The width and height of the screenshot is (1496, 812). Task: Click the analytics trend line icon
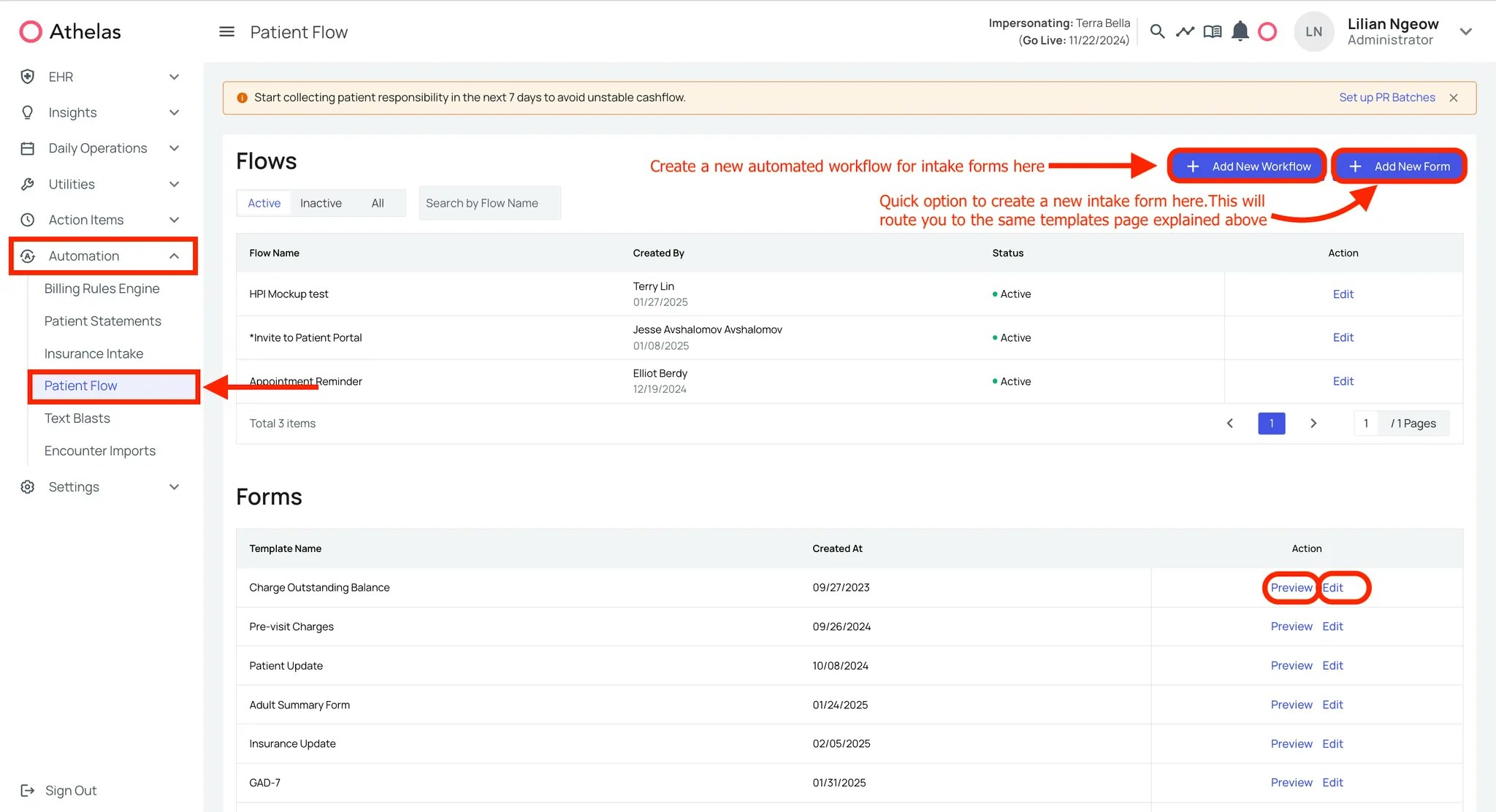tap(1184, 31)
